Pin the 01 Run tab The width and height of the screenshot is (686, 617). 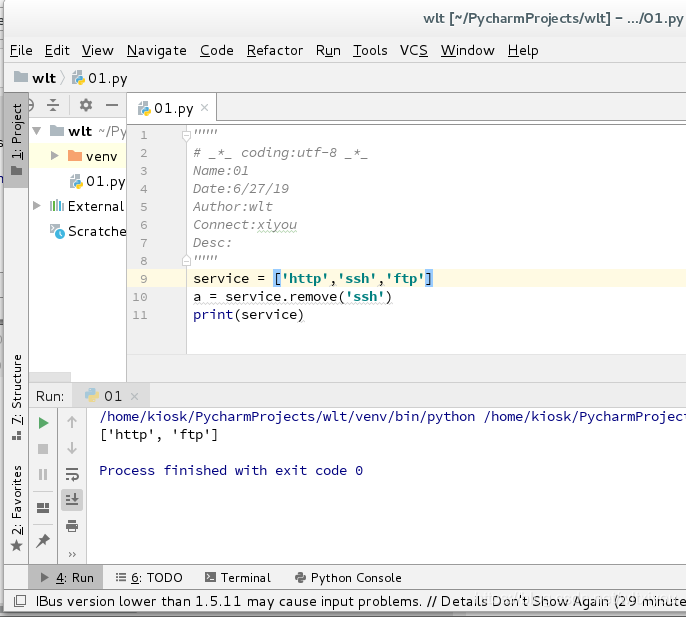43,540
